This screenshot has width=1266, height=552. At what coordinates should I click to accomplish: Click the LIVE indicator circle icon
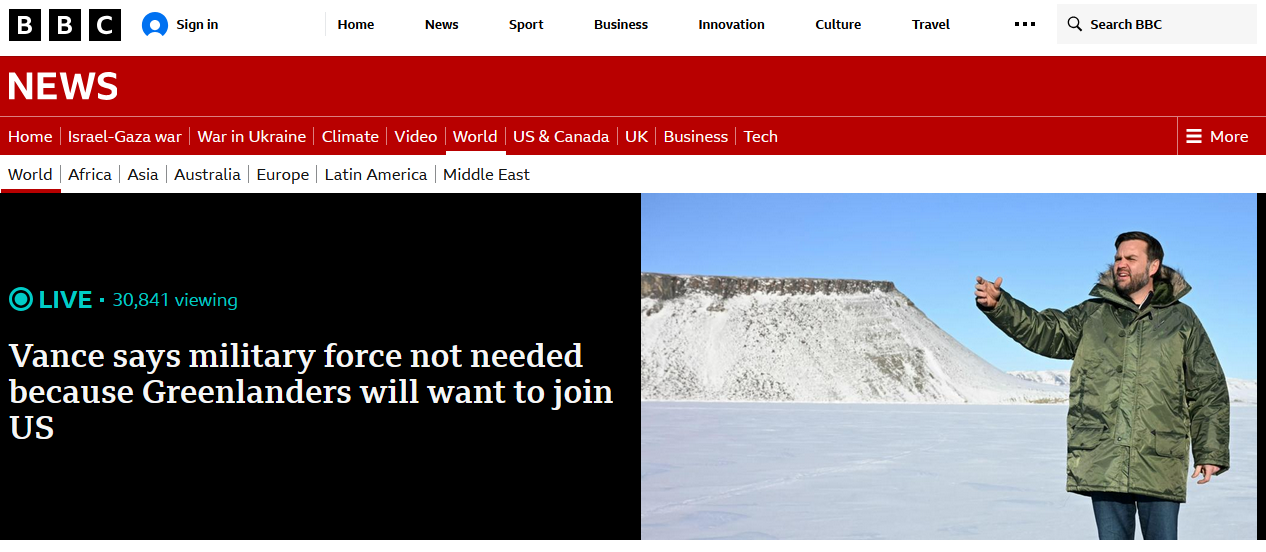(x=21, y=299)
